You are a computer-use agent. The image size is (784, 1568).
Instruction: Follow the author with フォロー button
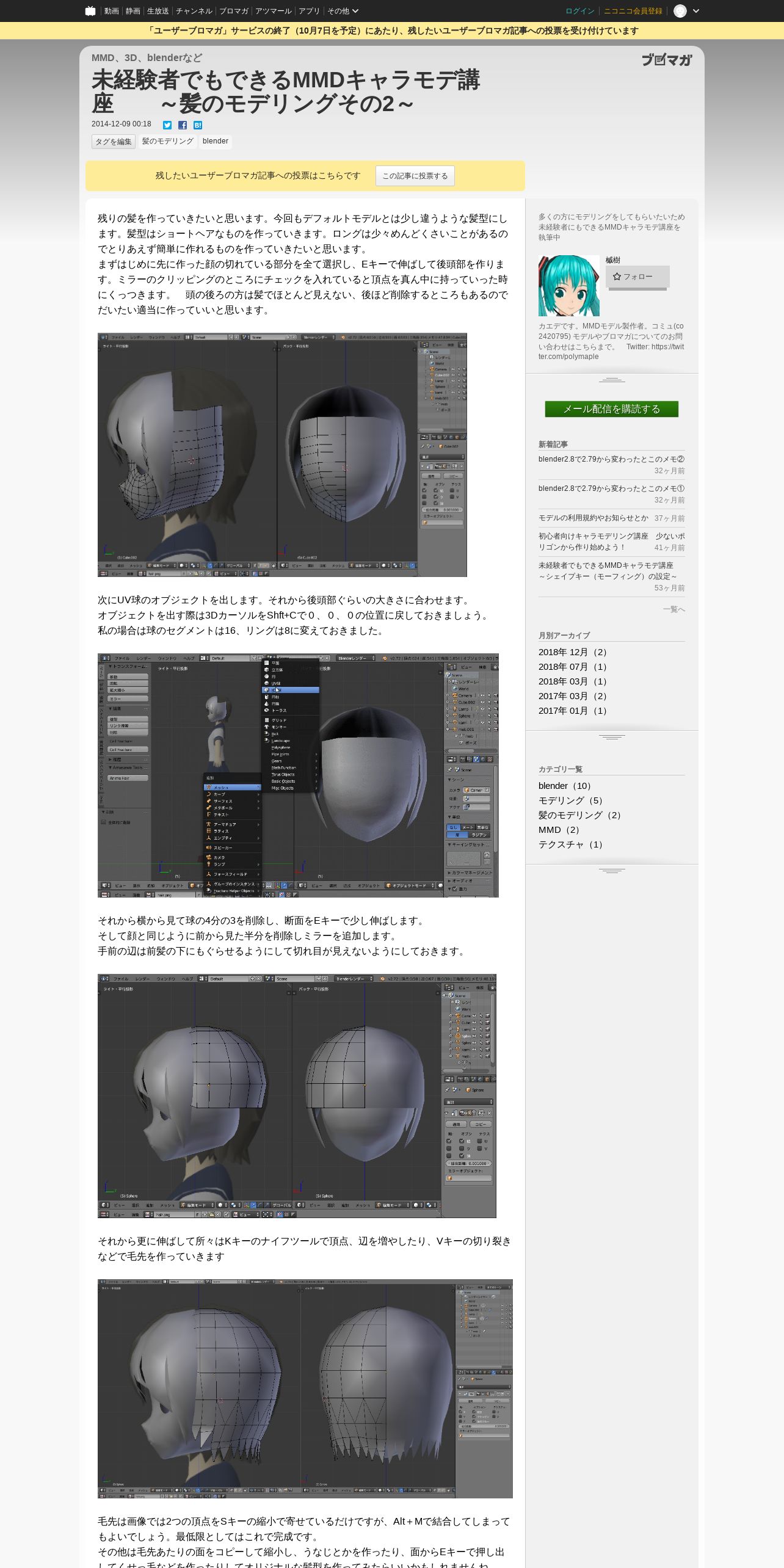coord(637,277)
